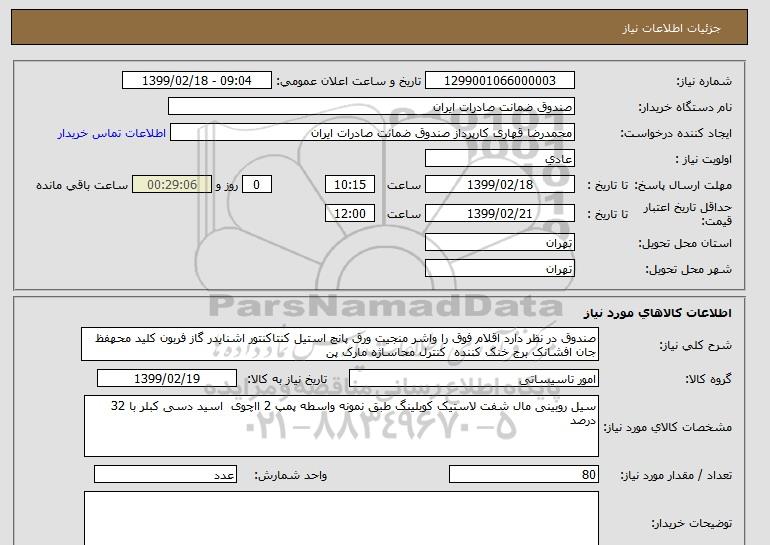Click the section heading اطلاعات کالاهای مورد نیاز

(658, 313)
